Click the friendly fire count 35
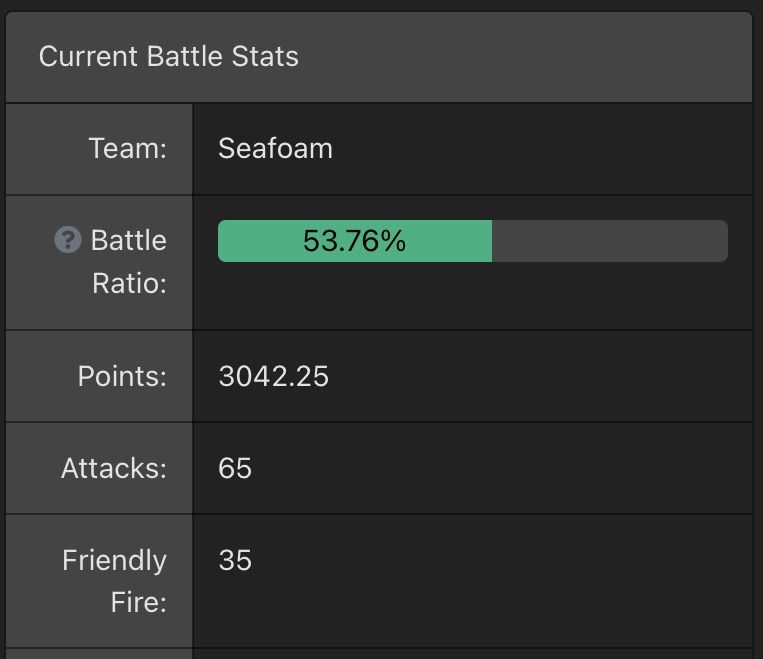Screen dimensions: 763x659 pyautogui.click(x=235, y=560)
